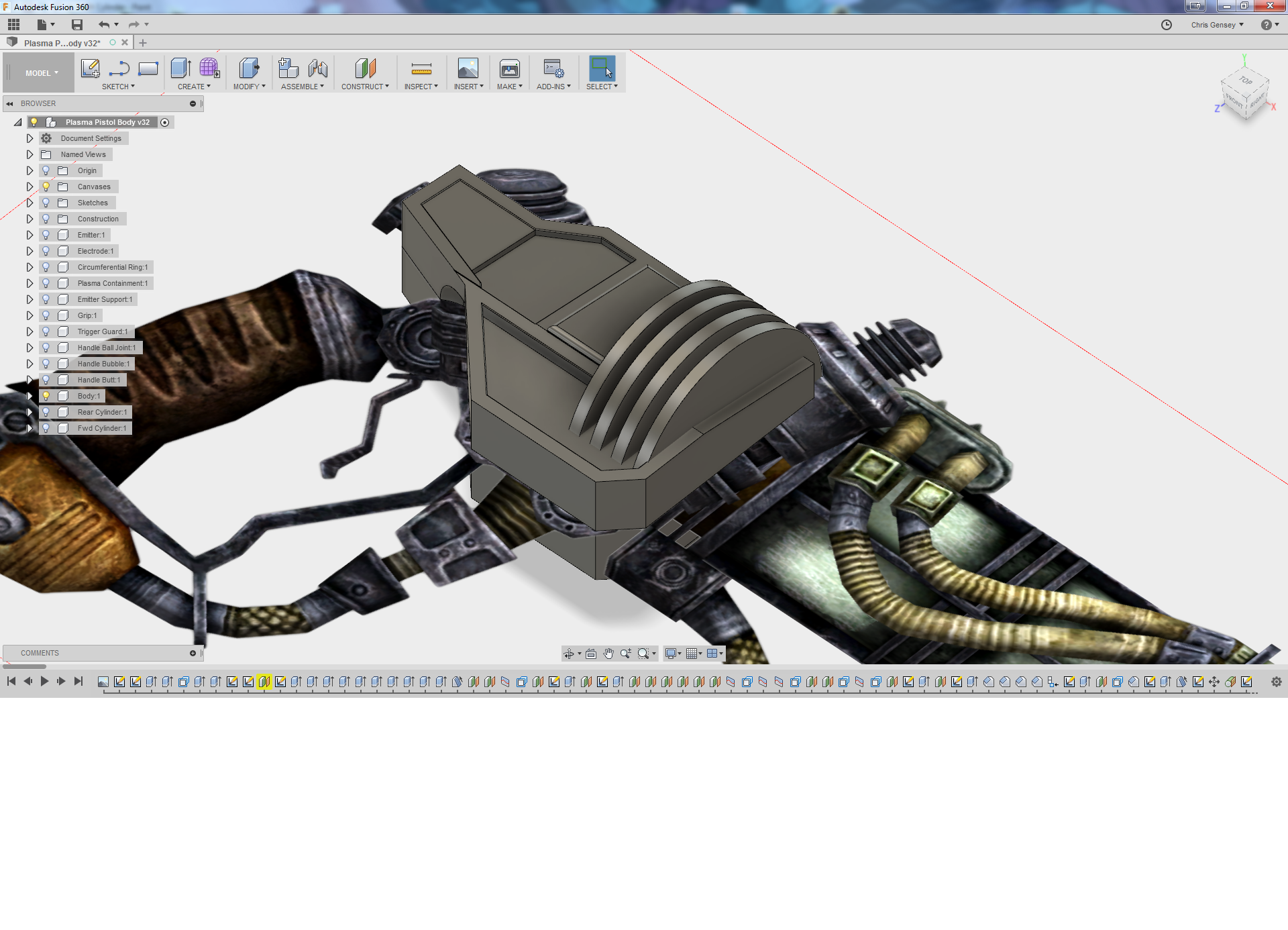Click the 3D Print make icon
This screenshot has width=1288, height=930.
[x=510, y=68]
